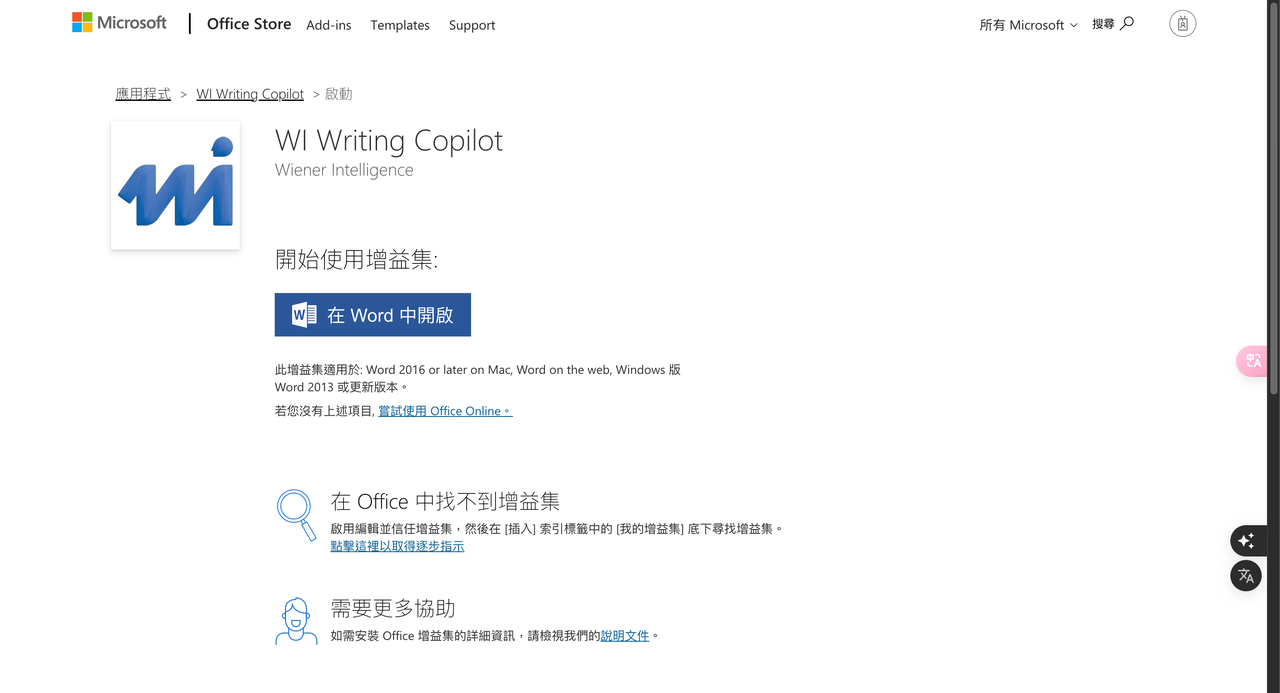Viewport: 1280px width, 693px height.
Task: Click the 啟動 breadcrumb text
Action: click(339, 94)
